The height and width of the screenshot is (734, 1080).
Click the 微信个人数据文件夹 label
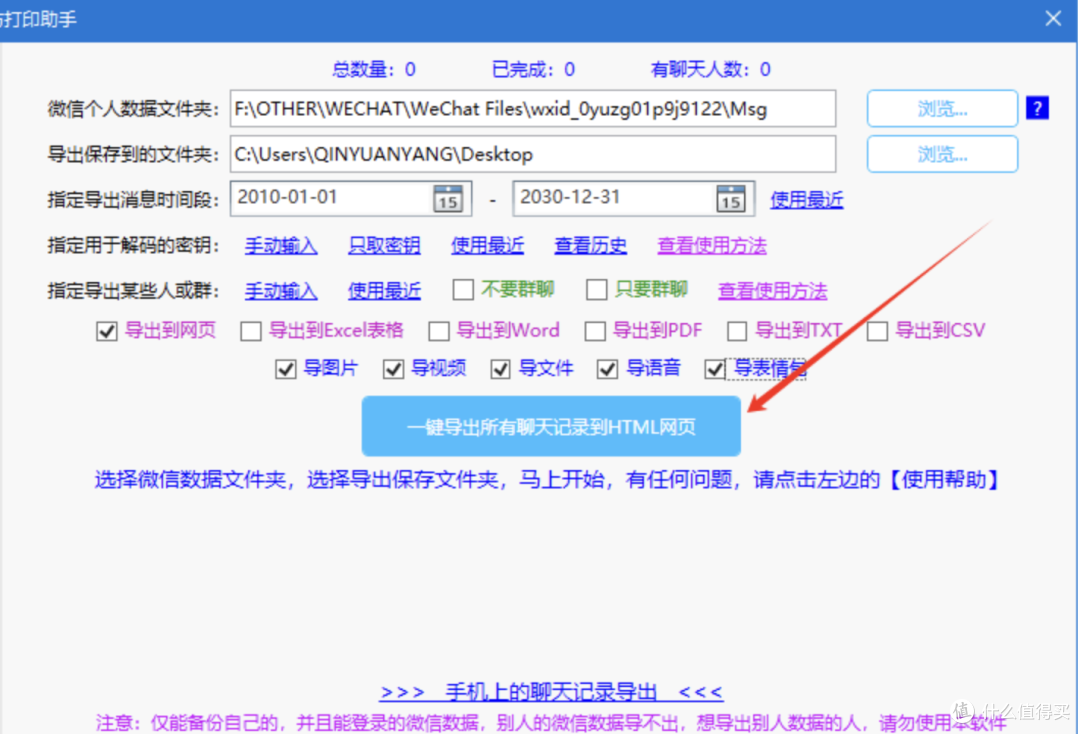(x=134, y=109)
